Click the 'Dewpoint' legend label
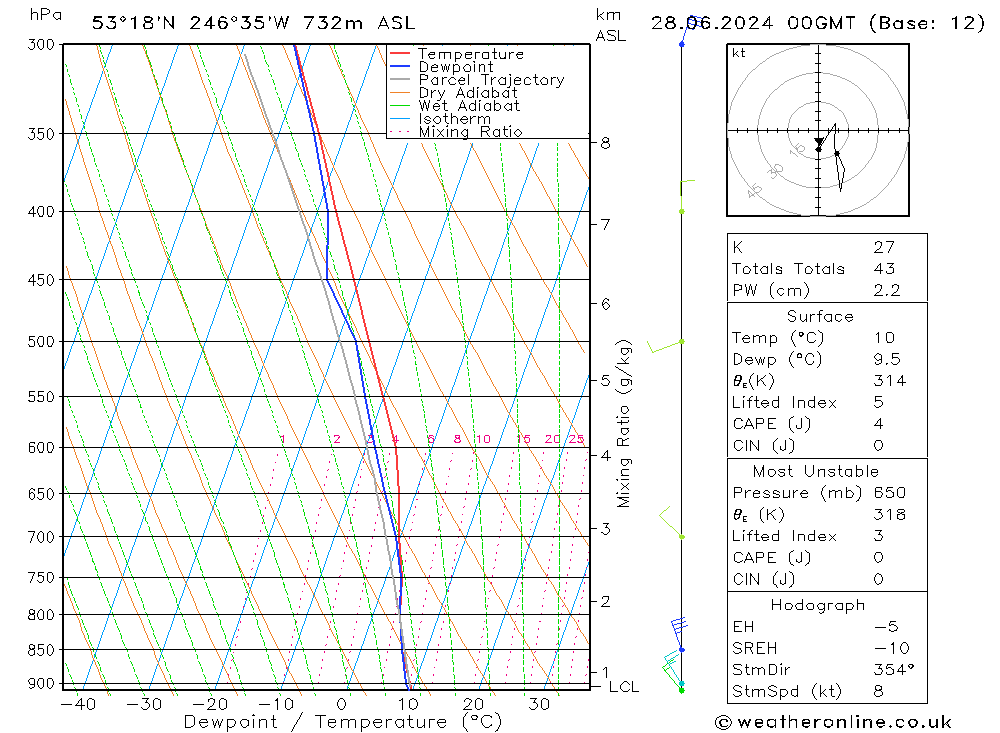The image size is (1000, 733). tap(456, 67)
